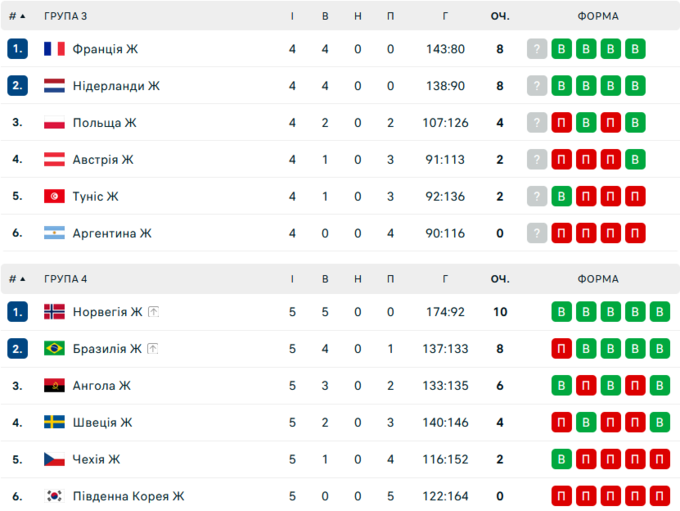Click the only green В badge for Туніс Ж
The width and height of the screenshot is (680, 511).
(562, 196)
